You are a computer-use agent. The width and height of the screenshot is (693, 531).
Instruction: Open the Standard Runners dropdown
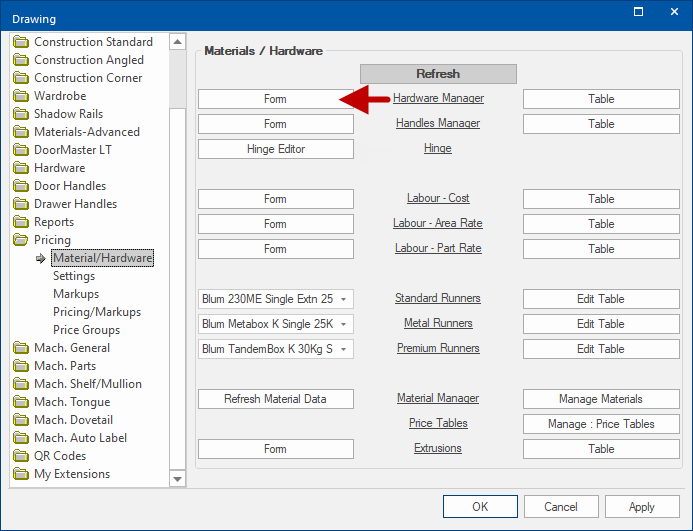click(343, 299)
